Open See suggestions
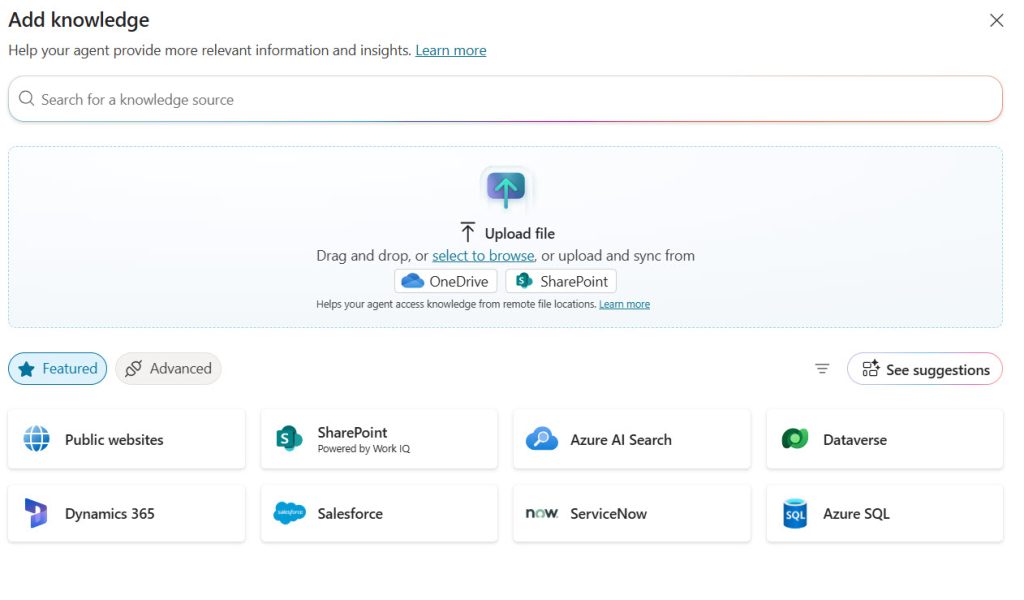This screenshot has width=1024, height=600. coord(925,369)
